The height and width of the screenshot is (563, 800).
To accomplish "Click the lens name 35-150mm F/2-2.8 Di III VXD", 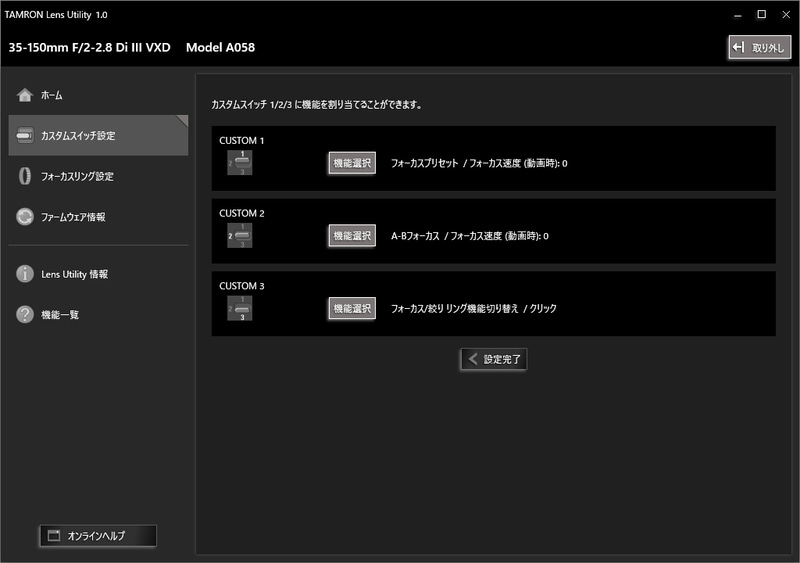I will point(89,47).
